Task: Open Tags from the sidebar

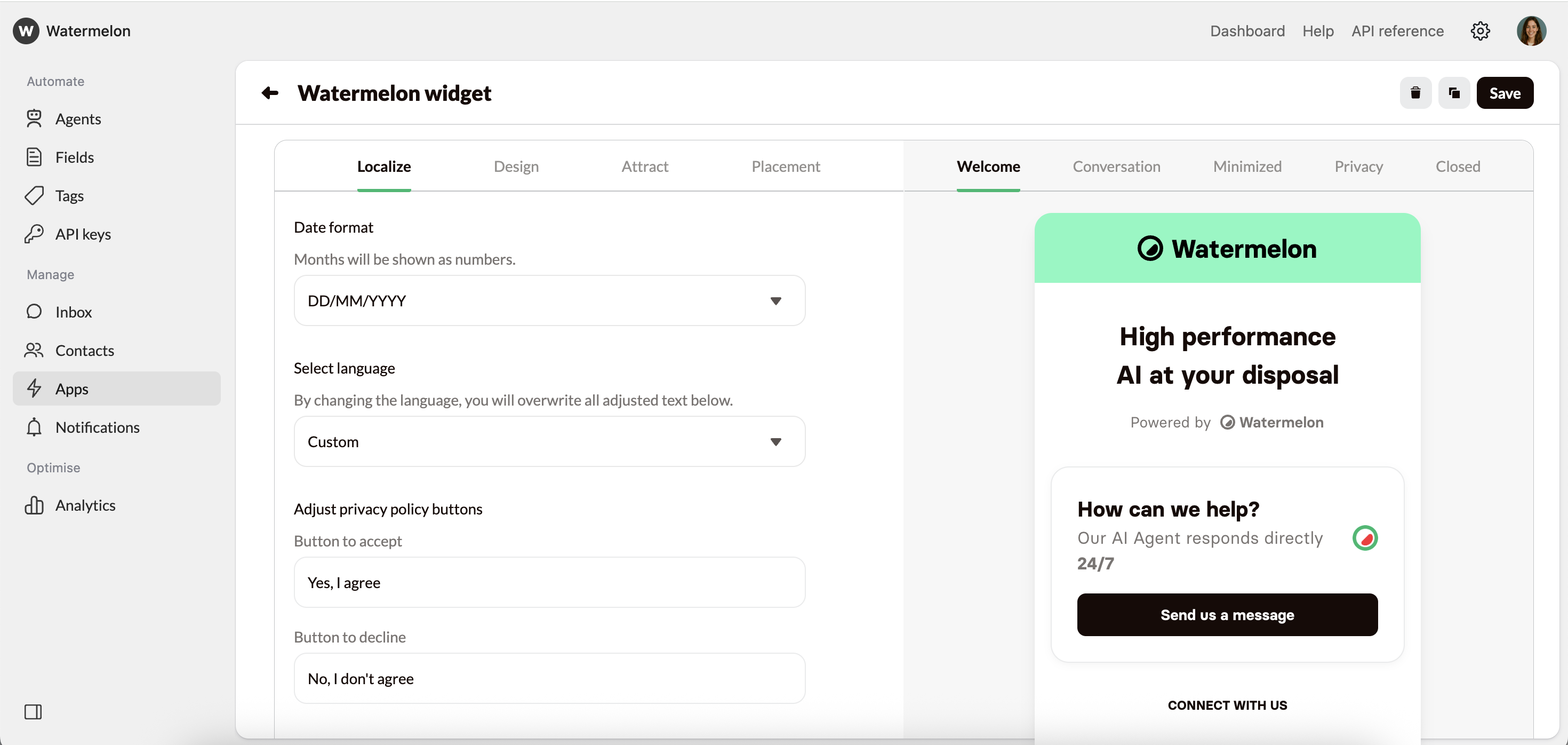Action: (x=69, y=195)
